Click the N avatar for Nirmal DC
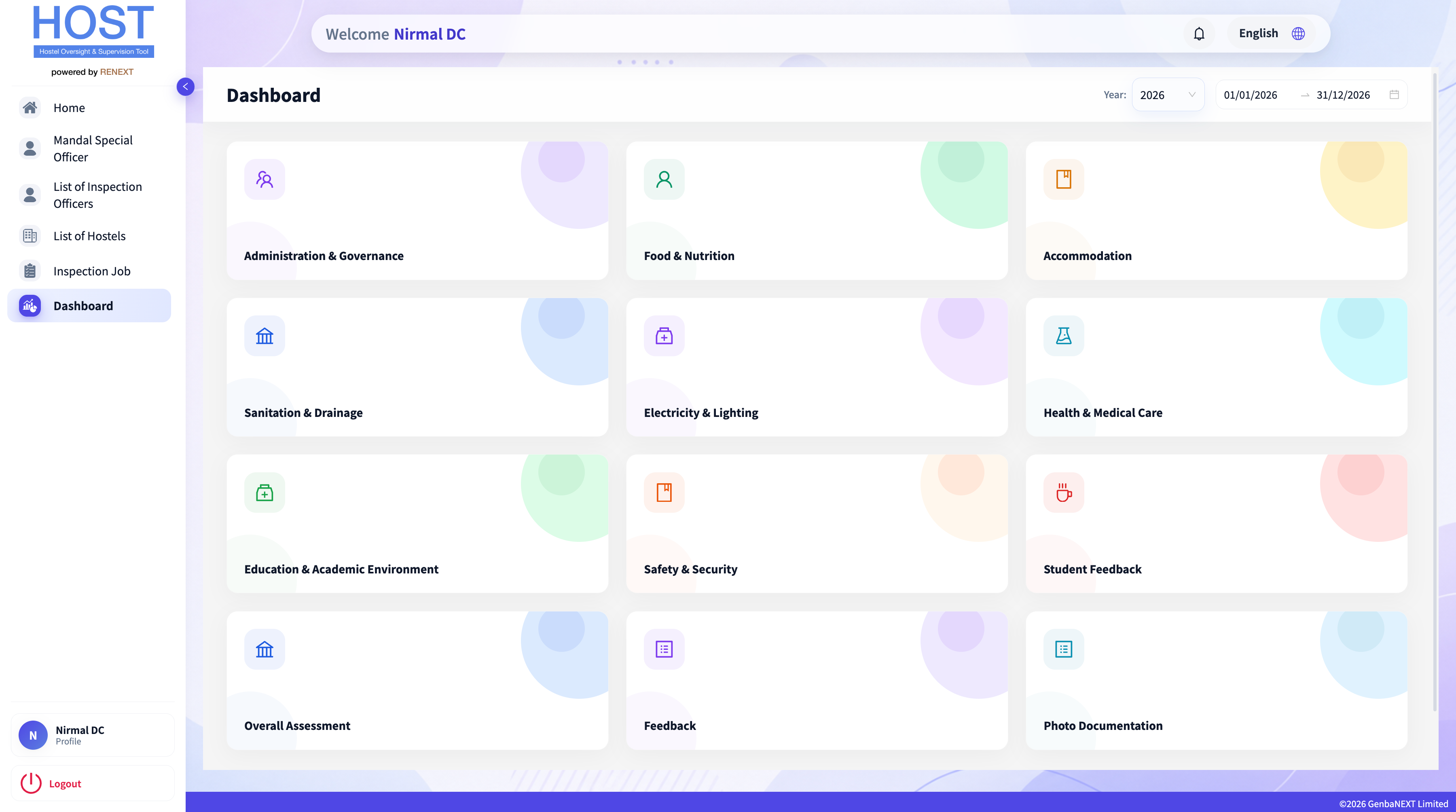The width and height of the screenshot is (1456, 812). tap(33, 735)
